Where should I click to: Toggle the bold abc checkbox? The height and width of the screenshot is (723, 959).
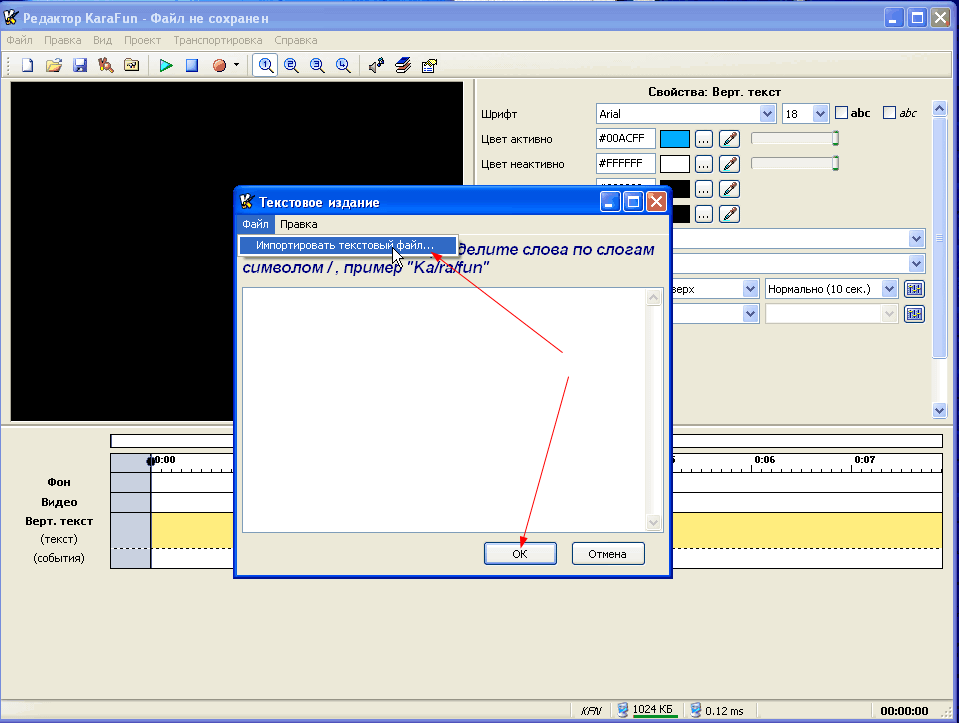coord(842,113)
